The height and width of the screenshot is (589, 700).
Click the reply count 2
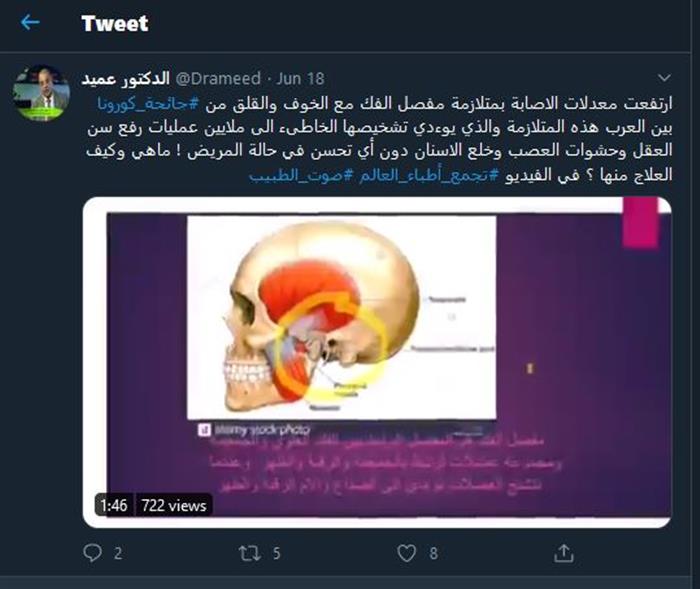pyautogui.click(x=118, y=553)
